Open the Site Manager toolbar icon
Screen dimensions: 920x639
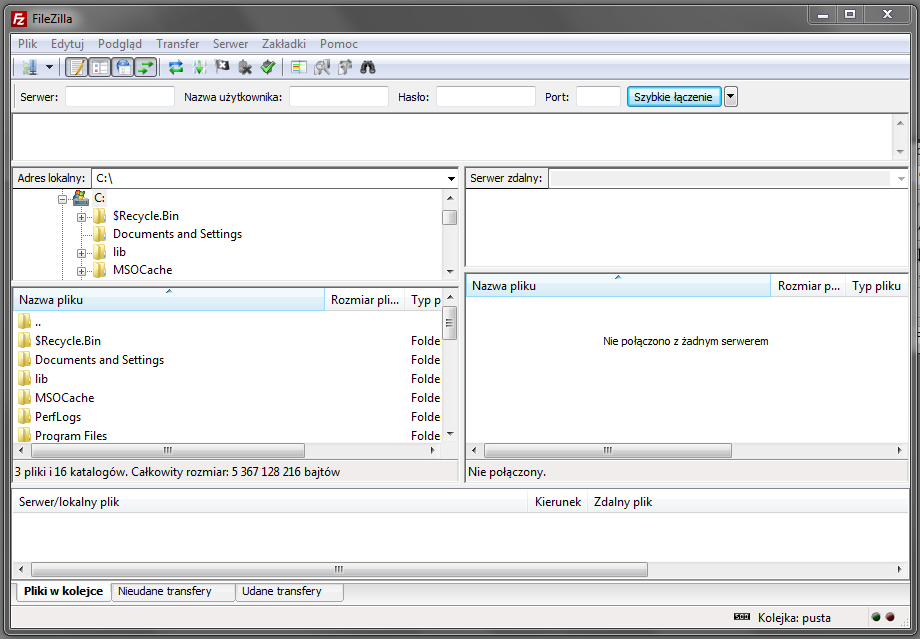pos(29,67)
